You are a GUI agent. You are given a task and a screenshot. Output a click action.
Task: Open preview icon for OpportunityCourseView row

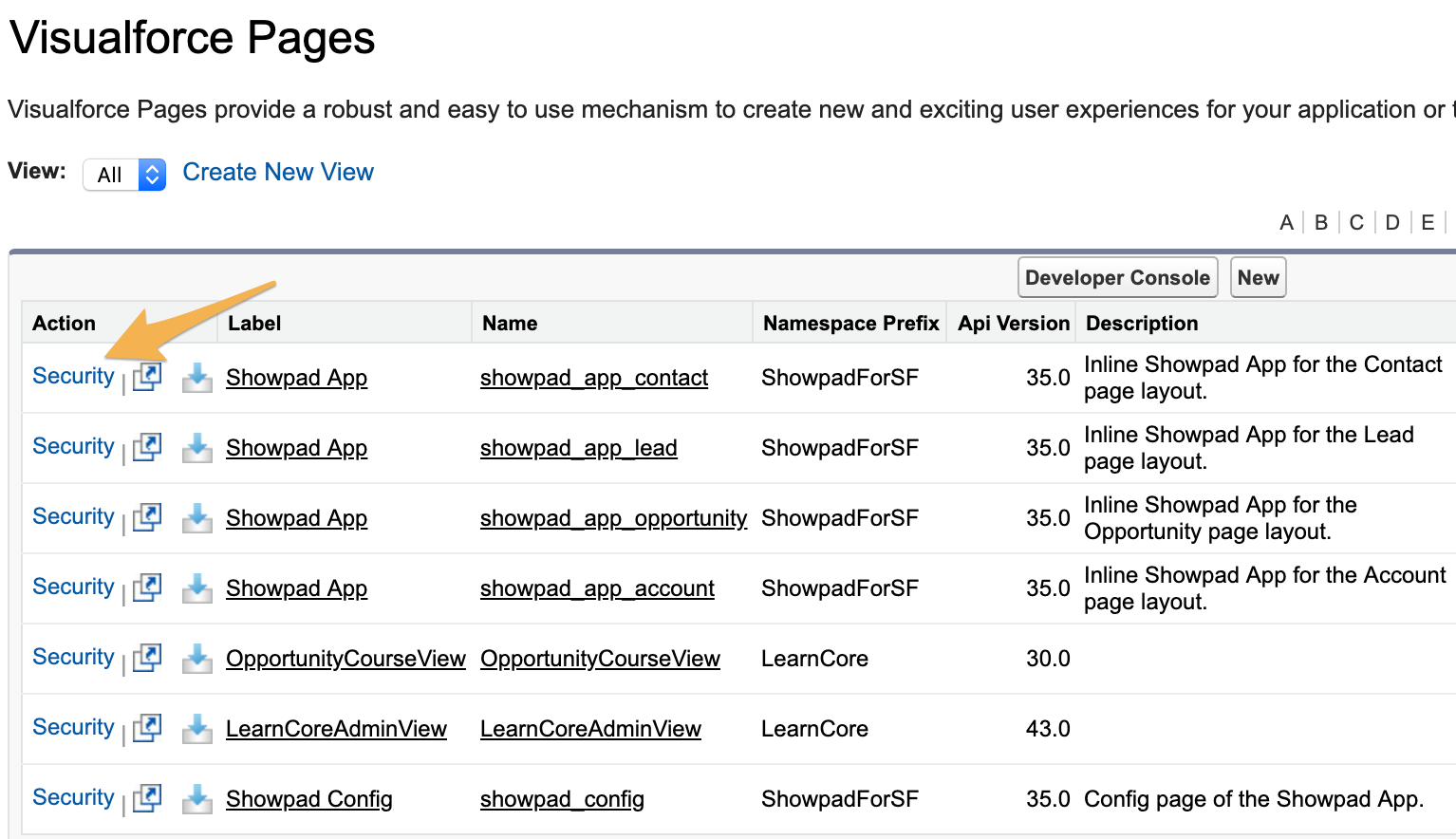(x=147, y=658)
